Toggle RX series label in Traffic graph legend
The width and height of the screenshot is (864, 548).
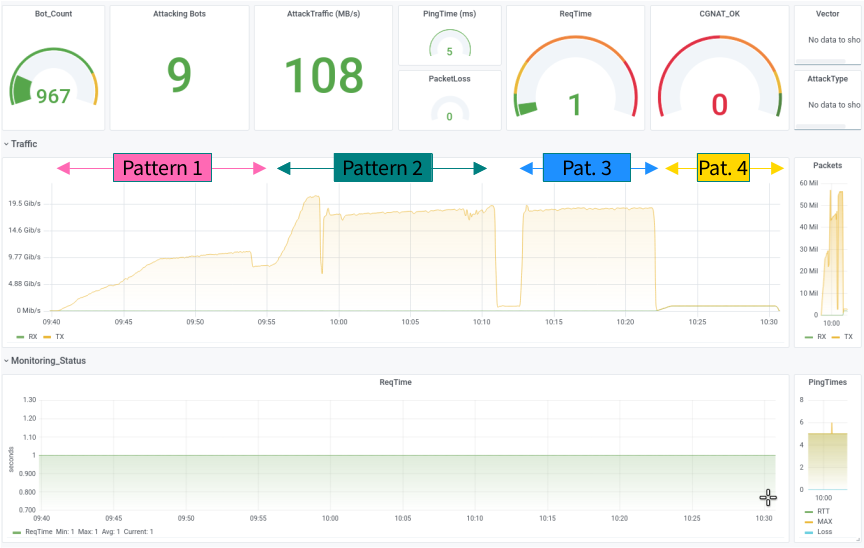33,337
